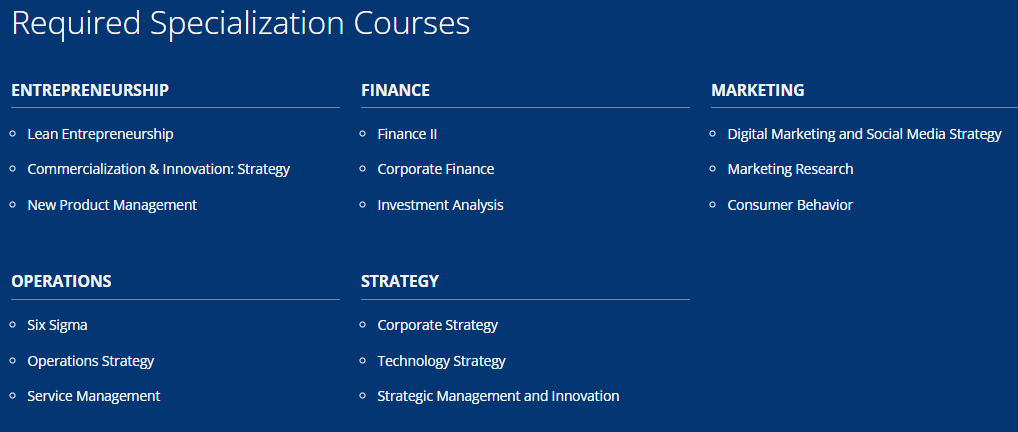Click the Finance II course
This screenshot has height=432, width=1018.
coord(407,134)
